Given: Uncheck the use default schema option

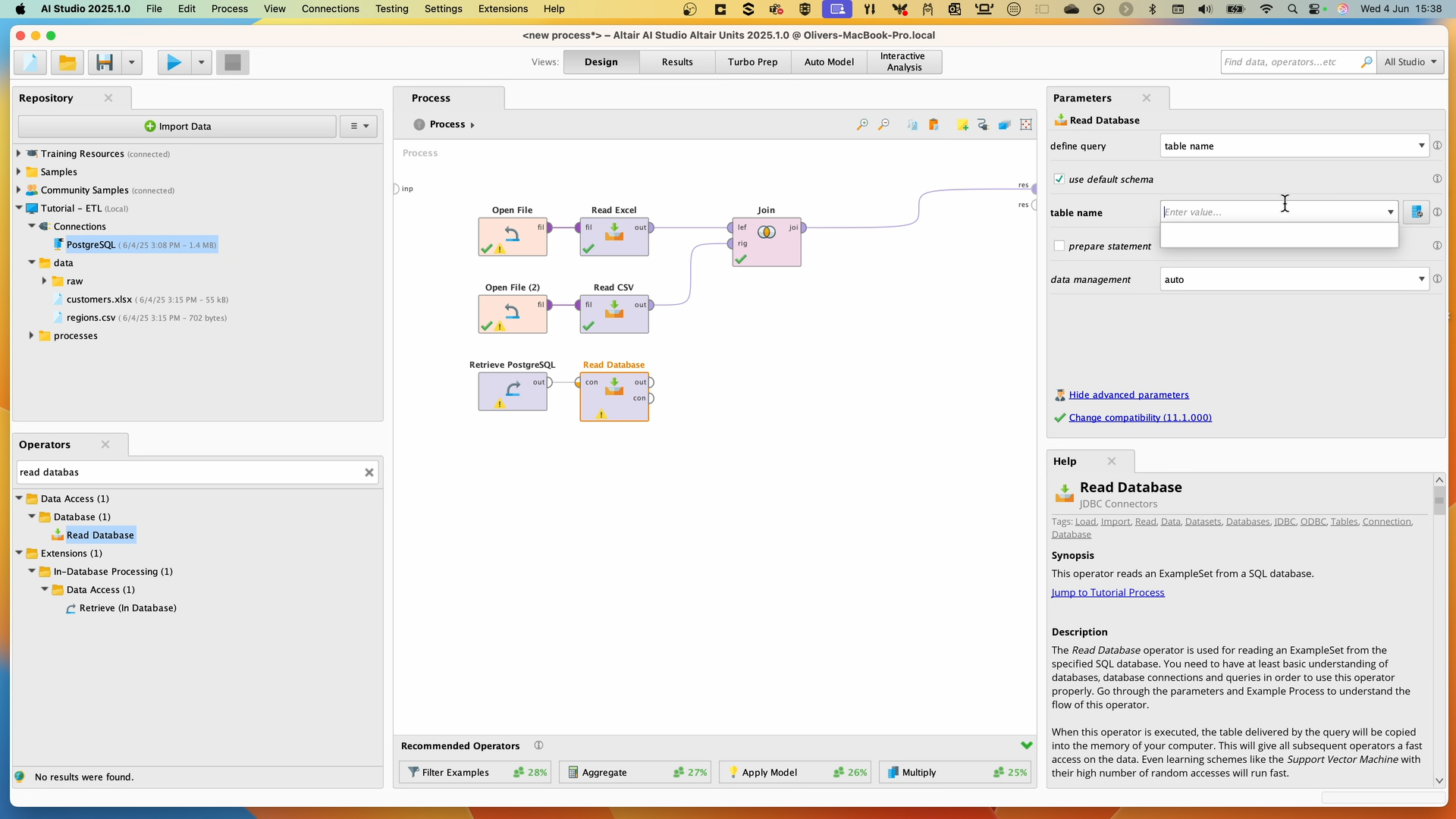Looking at the screenshot, I should pos(1059,179).
